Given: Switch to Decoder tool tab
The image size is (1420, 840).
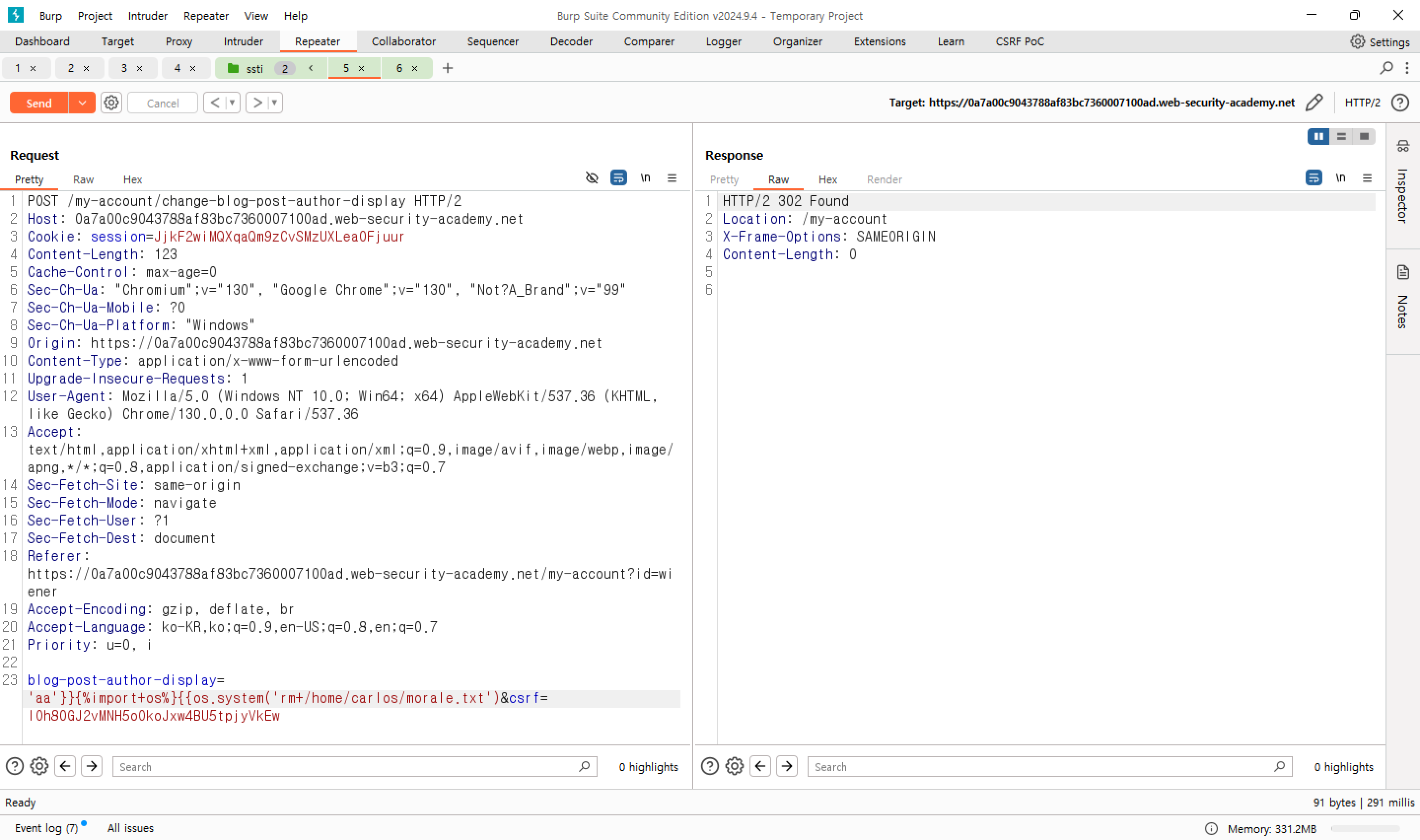Looking at the screenshot, I should pos(571,41).
